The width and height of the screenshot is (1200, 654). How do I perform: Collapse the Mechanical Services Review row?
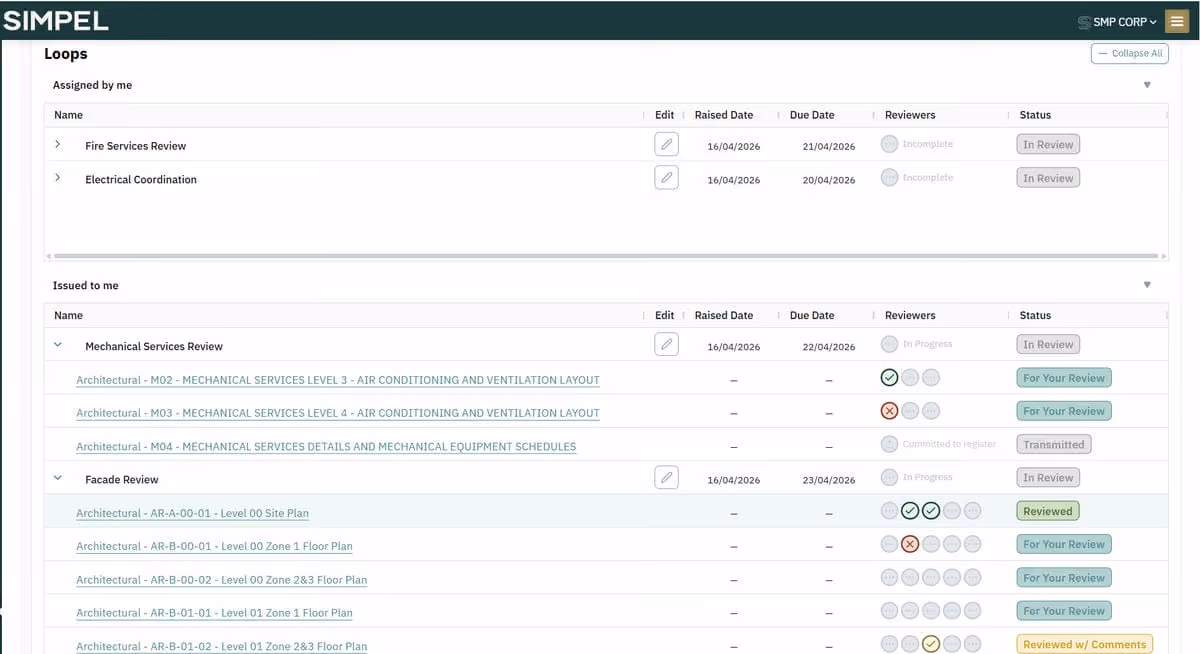(57, 345)
